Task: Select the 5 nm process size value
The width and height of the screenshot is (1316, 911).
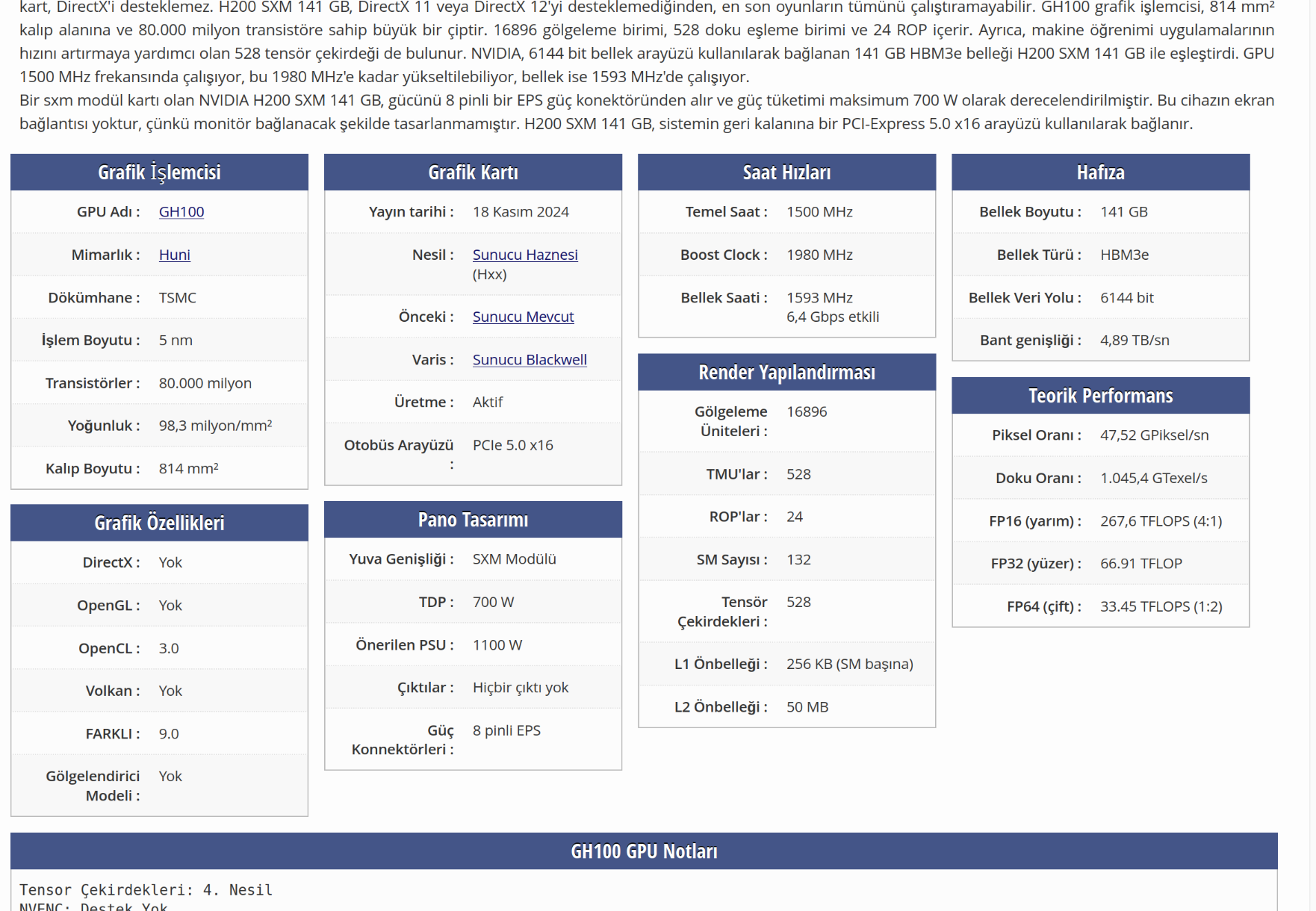Action: 176,341
